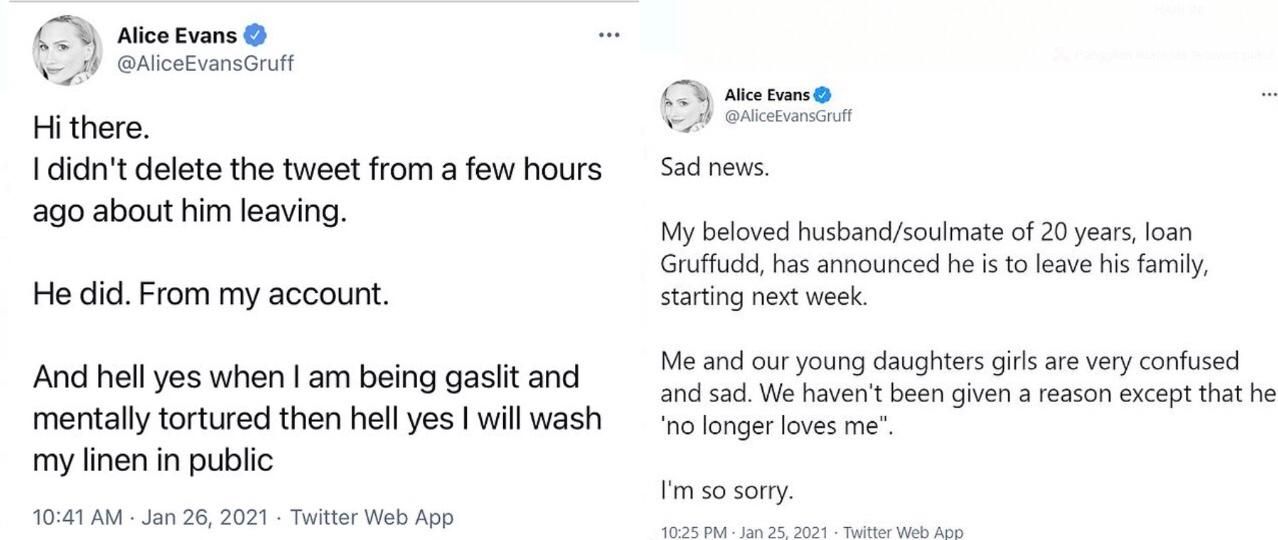Click the "10:41 AM · Jan 26, 2021" timestamp
The image size is (1278, 540).
pos(150,517)
